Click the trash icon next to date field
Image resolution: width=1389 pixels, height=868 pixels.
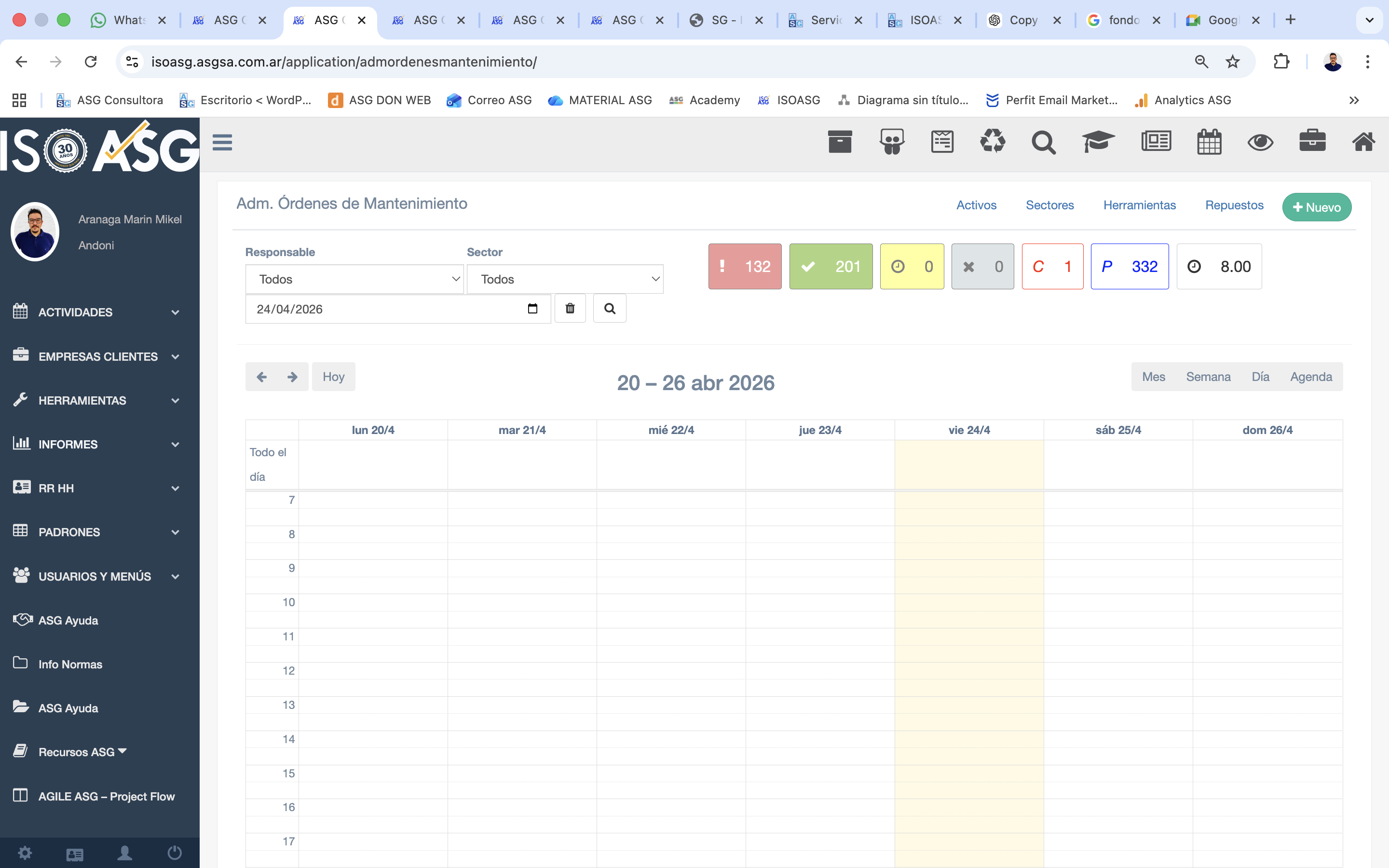[570, 309]
